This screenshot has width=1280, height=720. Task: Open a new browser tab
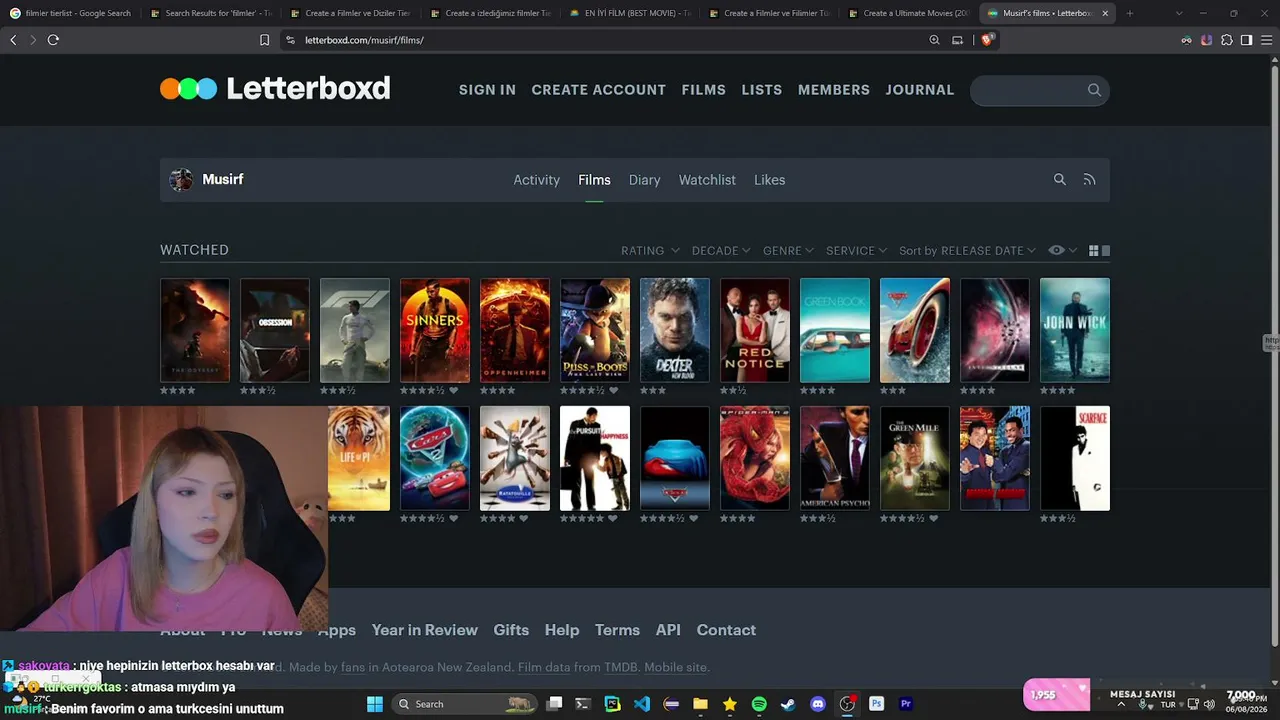(x=1129, y=13)
